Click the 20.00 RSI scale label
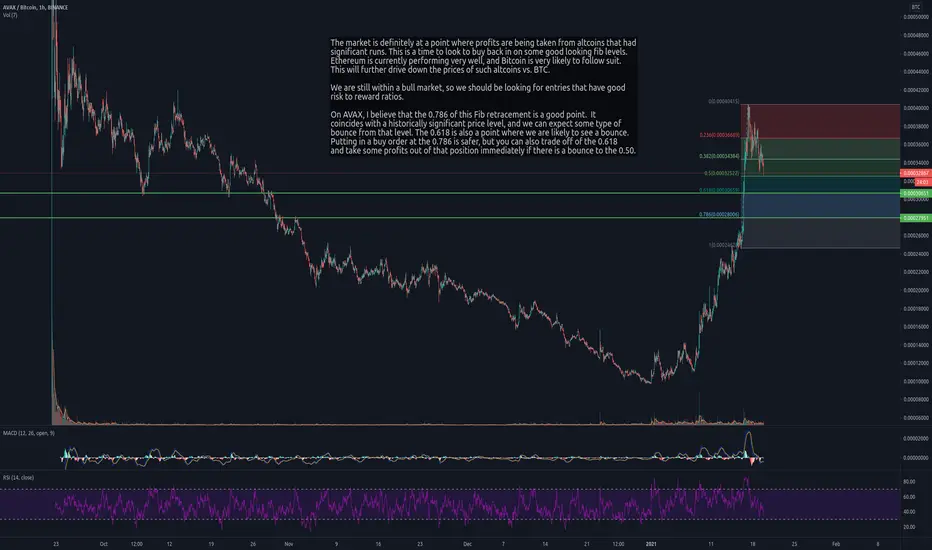The height and width of the screenshot is (550, 932). [x=909, y=527]
